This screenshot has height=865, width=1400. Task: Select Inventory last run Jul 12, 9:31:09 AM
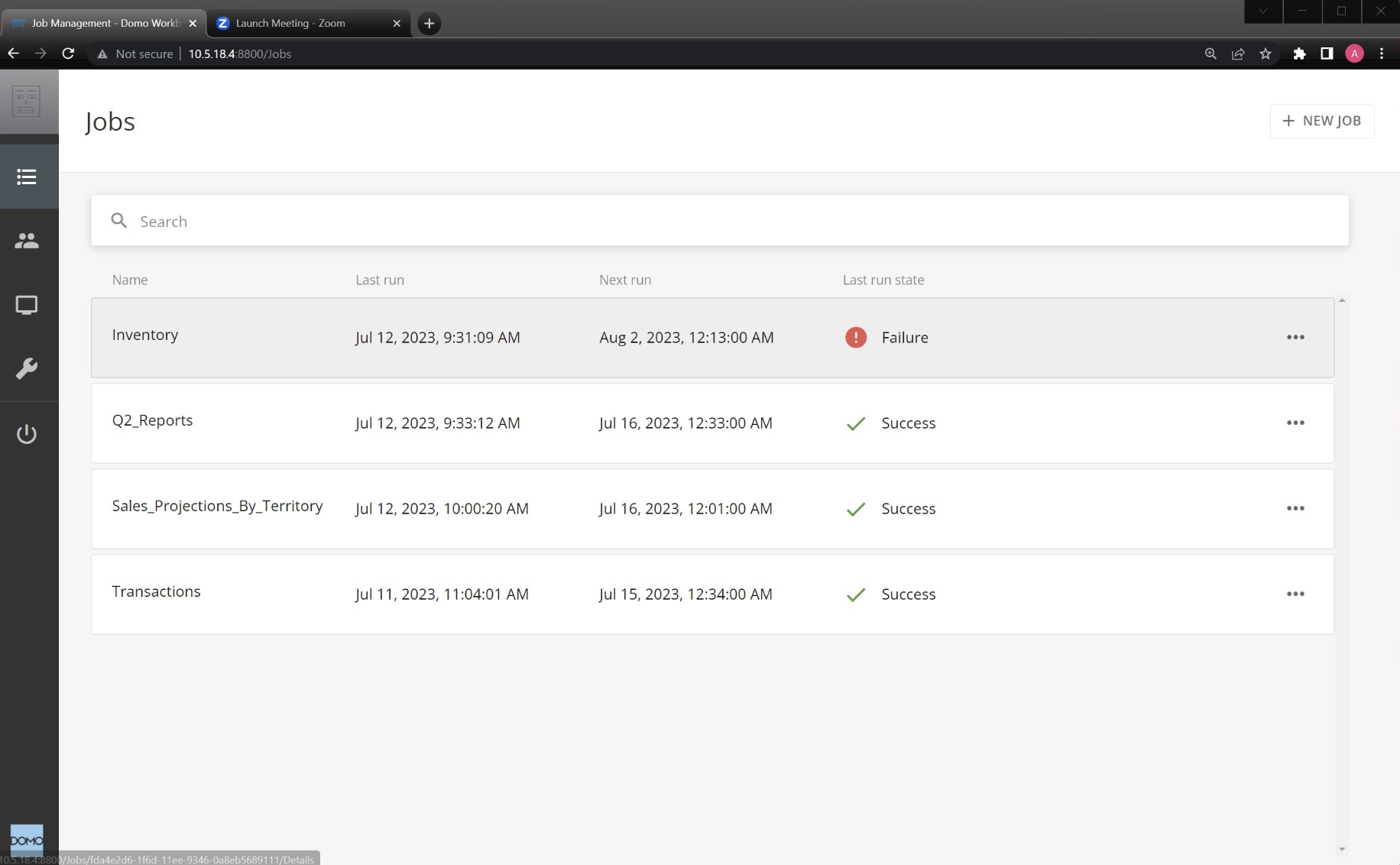(x=437, y=338)
